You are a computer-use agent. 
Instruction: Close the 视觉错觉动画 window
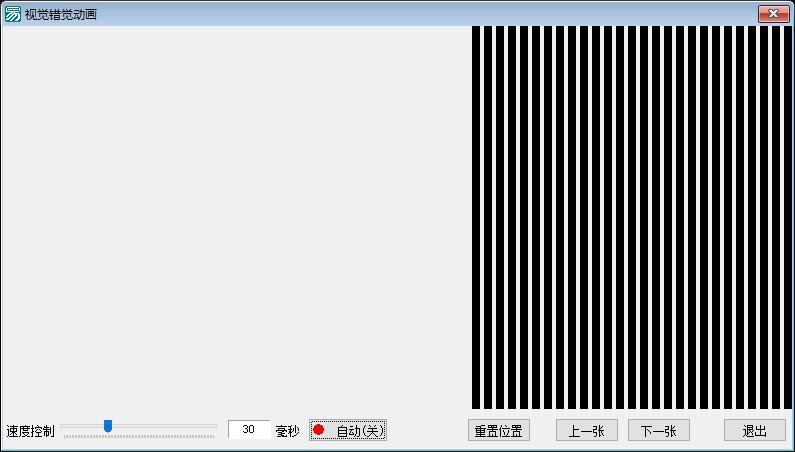pos(773,14)
